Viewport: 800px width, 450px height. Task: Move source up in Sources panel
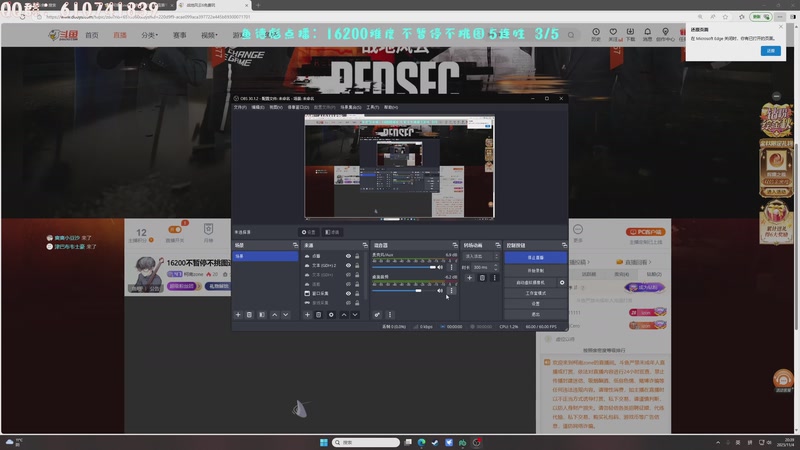pos(344,315)
